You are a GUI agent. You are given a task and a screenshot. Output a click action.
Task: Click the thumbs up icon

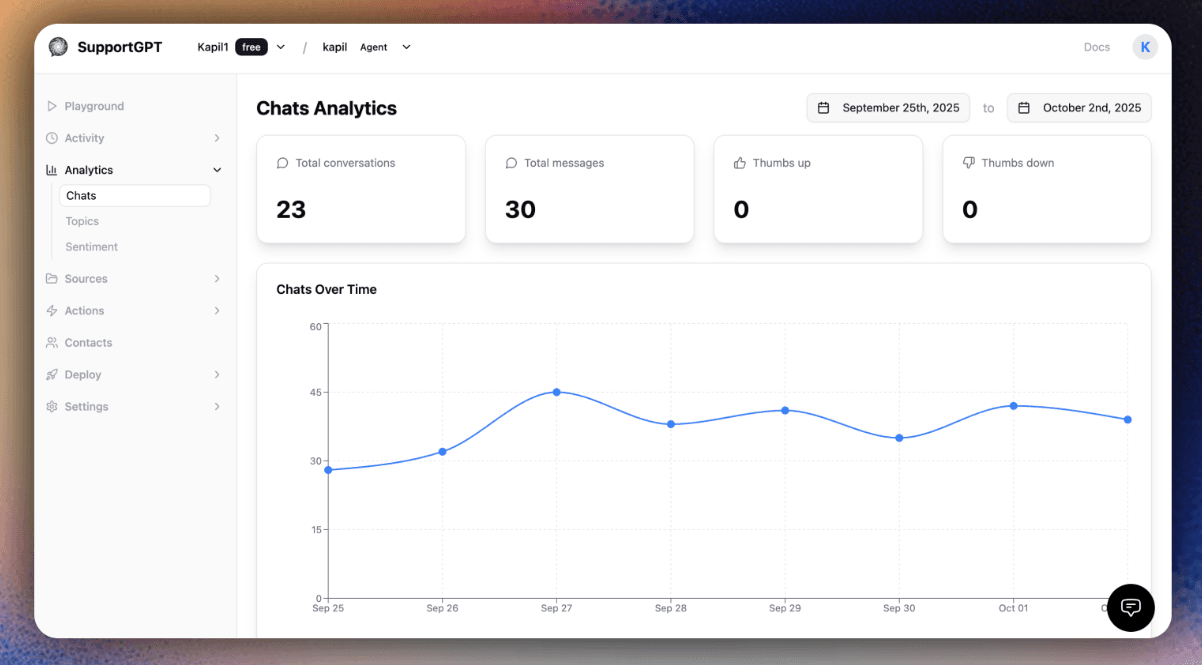[740, 163]
